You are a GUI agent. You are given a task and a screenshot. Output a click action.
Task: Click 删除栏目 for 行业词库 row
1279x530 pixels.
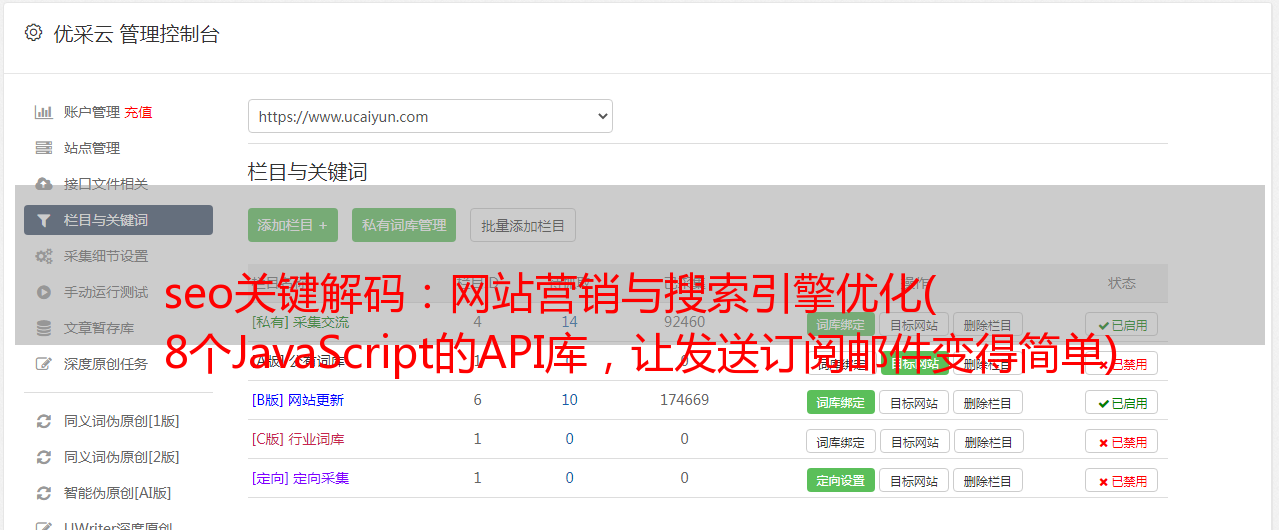click(x=988, y=442)
